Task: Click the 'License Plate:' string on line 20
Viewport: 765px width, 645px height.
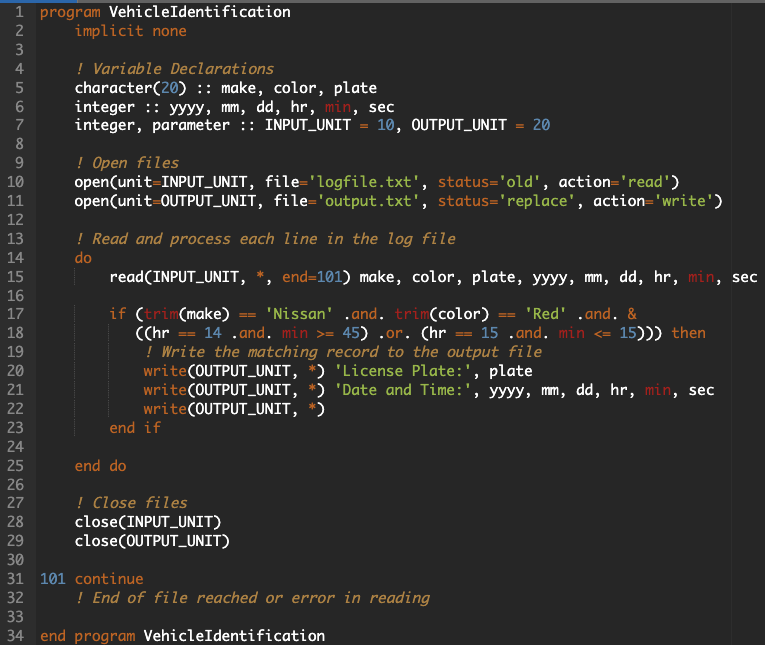Action: click(403, 371)
